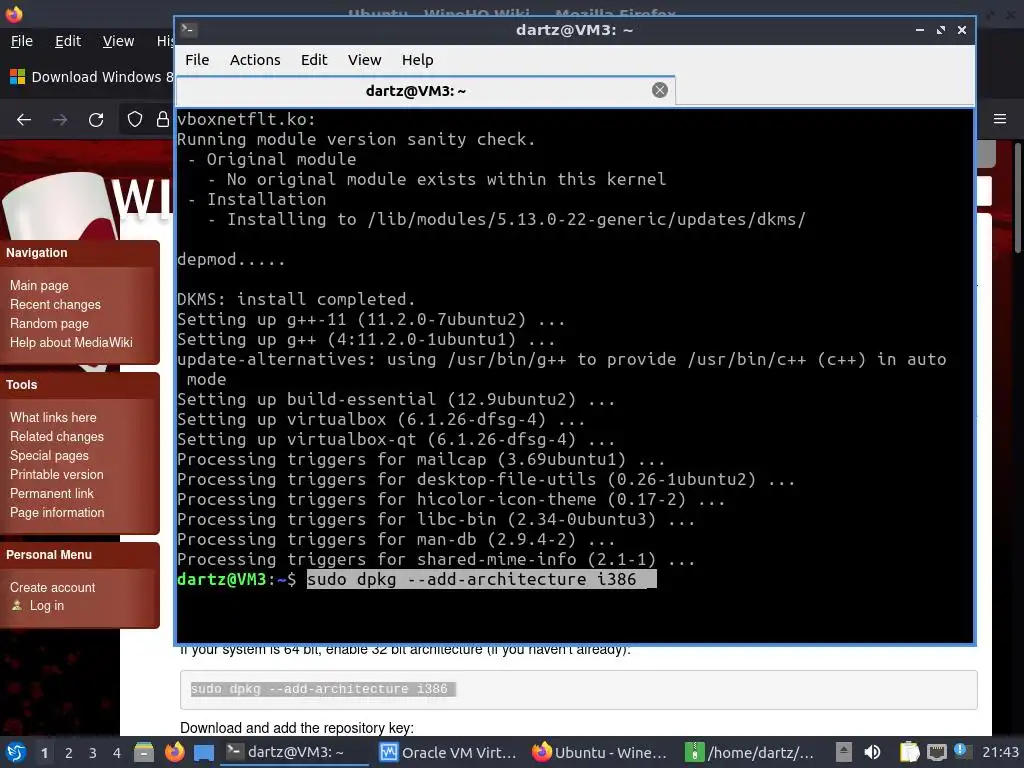Go forward in Firefox
The height and width of the screenshot is (768, 1024).
click(x=60, y=120)
